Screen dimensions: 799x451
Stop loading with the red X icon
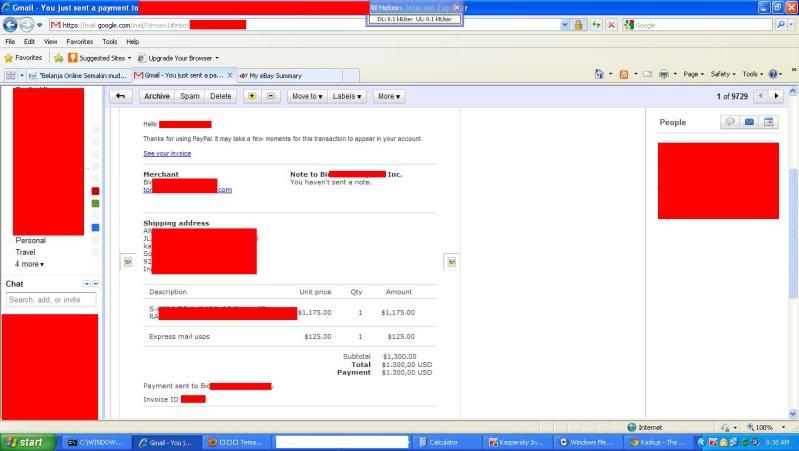tap(612, 24)
